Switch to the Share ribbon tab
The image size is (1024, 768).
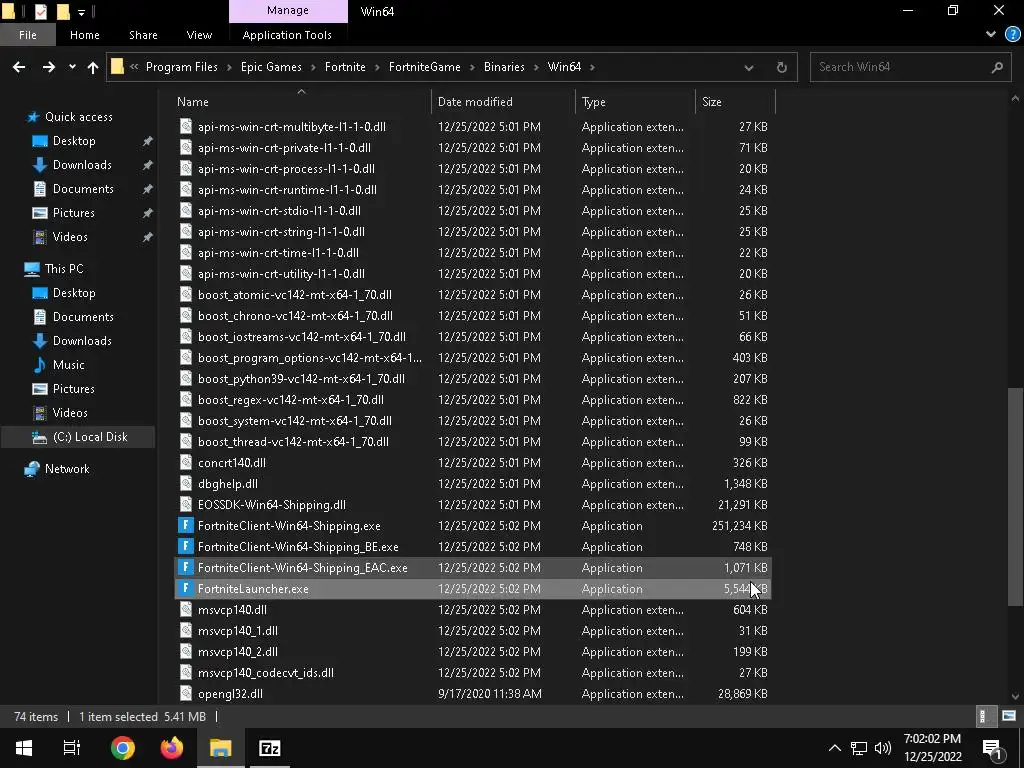click(143, 35)
